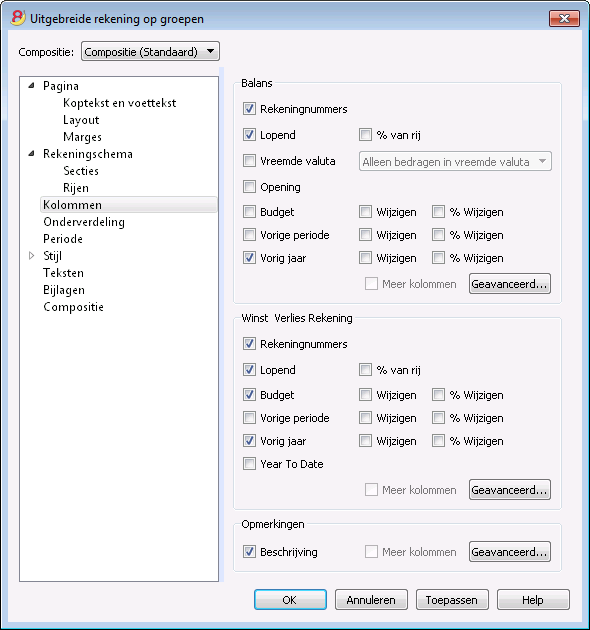The width and height of the screenshot is (590, 630).
Task: Select Bijlagen in the left tree
Action: (x=64, y=290)
